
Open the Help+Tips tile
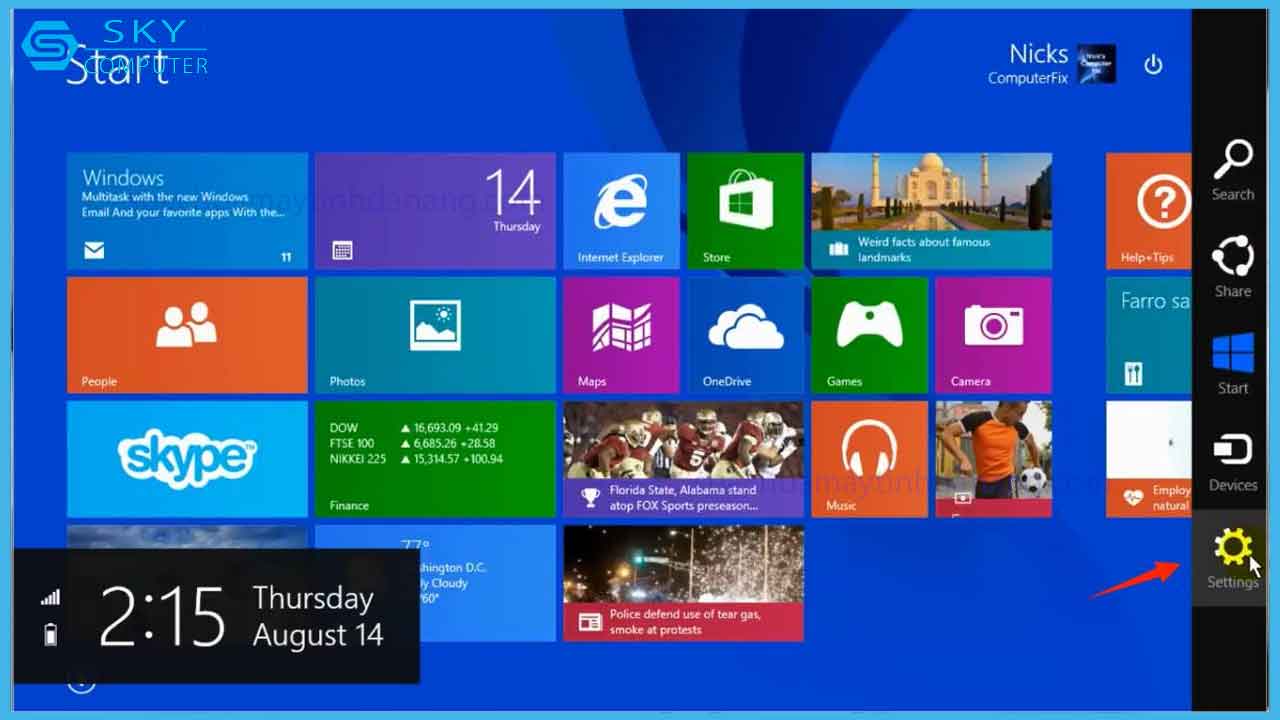pyautogui.click(x=1148, y=211)
